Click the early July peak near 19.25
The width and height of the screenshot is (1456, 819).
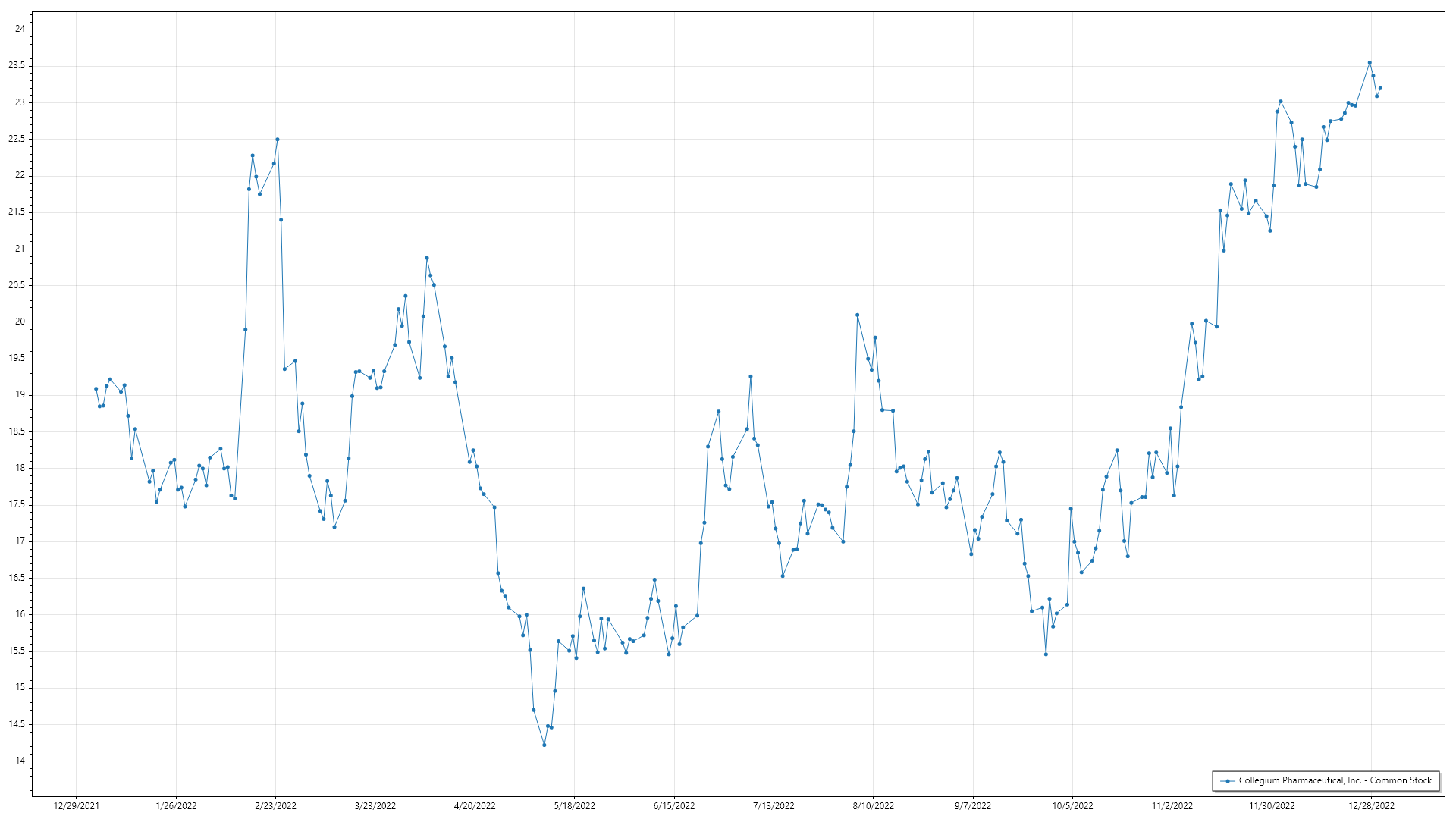(x=751, y=376)
